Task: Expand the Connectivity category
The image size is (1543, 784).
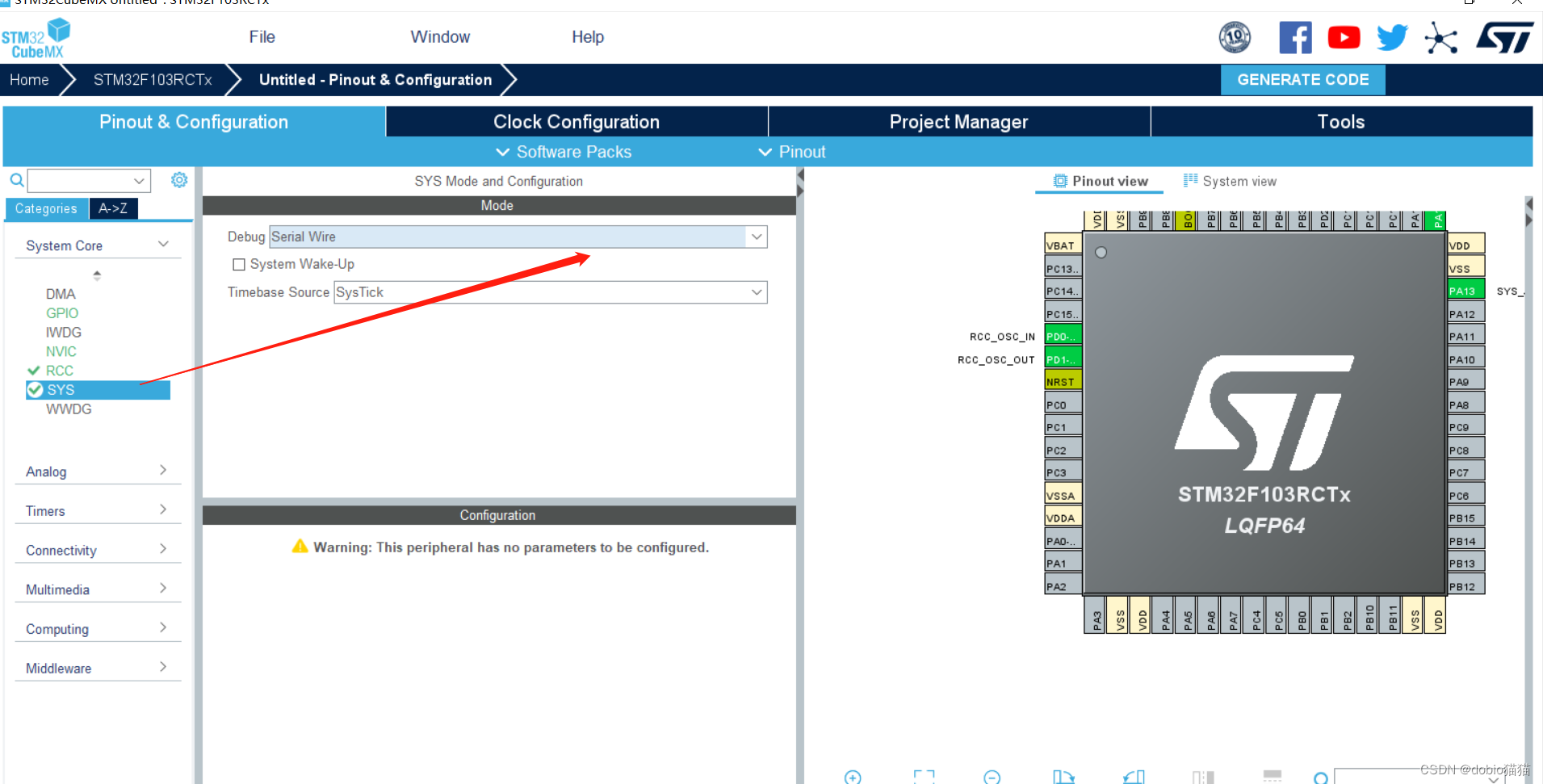Action: [163, 549]
